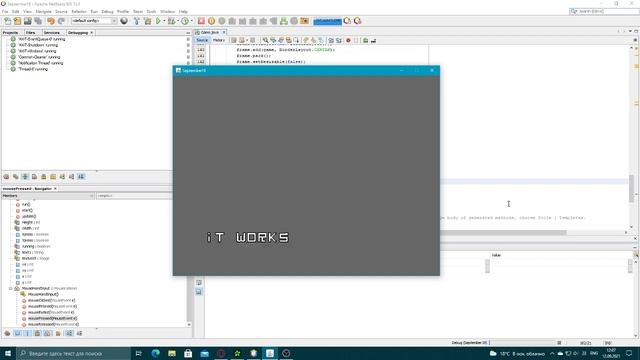The height and width of the screenshot is (360, 640).
Task: Select the AWT-Shutdown running thread
Action: (x=38, y=45)
